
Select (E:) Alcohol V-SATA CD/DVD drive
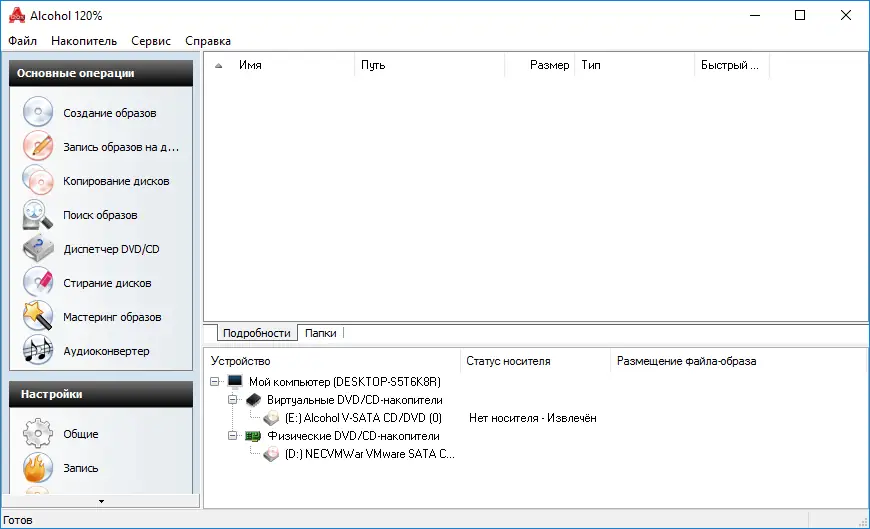coord(363,418)
